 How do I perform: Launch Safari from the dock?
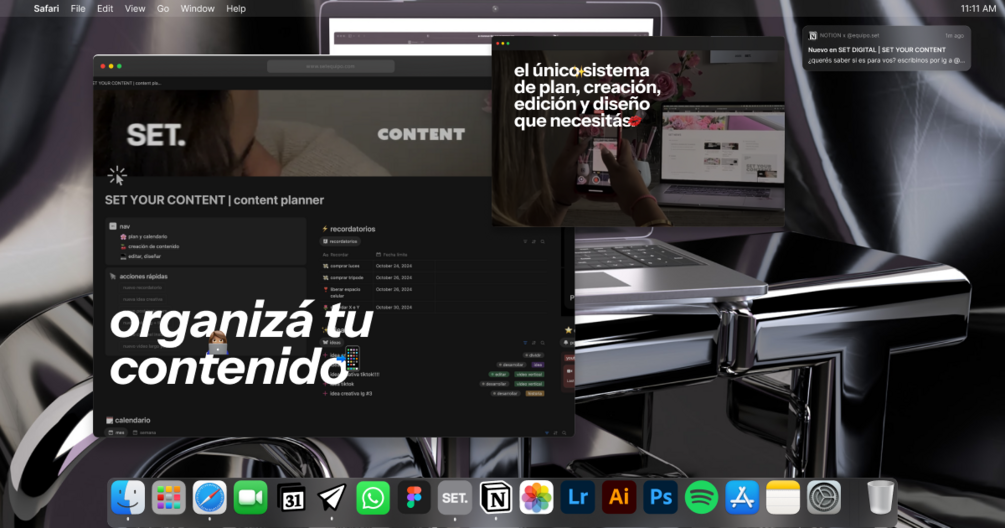(210, 497)
